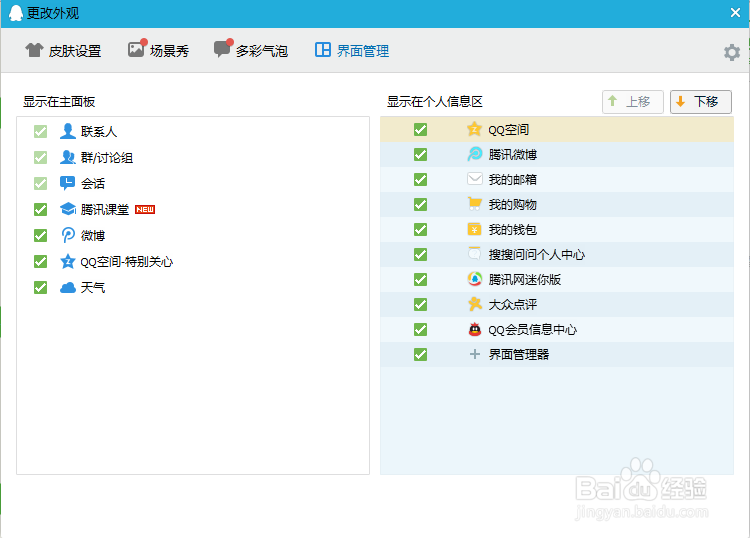This screenshot has width=750, height=538.
Task: Click the 腾讯课堂 graduation cap icon
Action: point(67,209)
